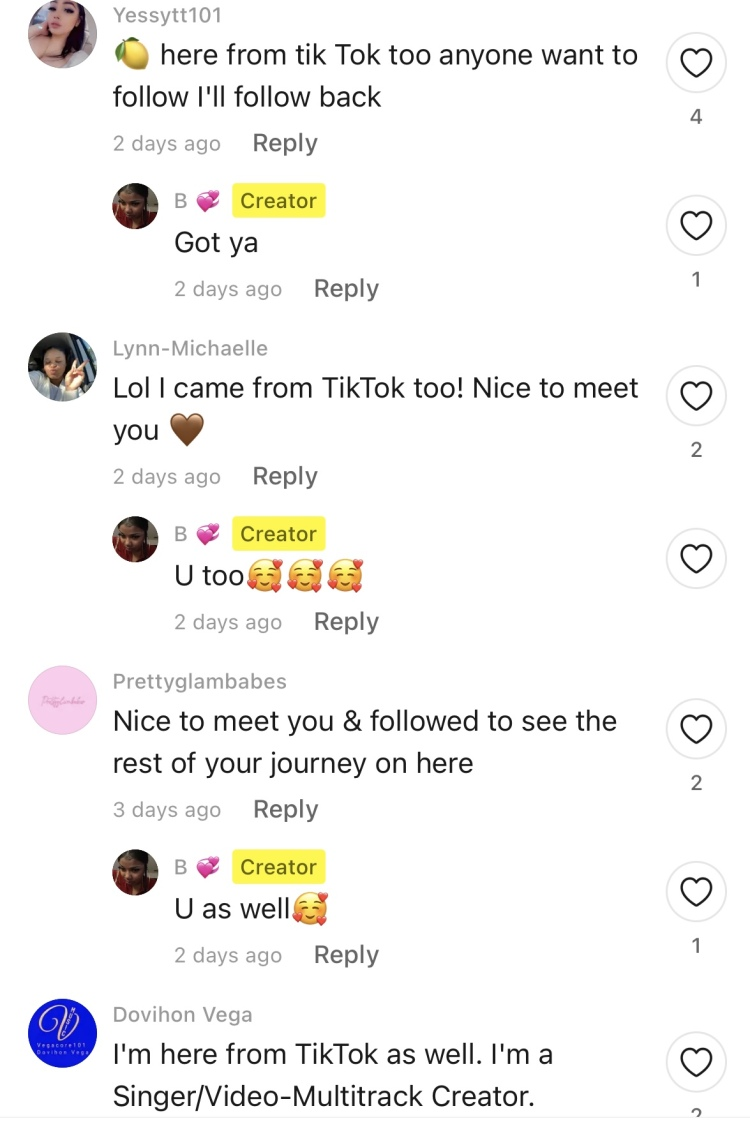This screenshot has width=750, height=1136.
Task: Open Yessytt101's profile picture
Action: 62,35
